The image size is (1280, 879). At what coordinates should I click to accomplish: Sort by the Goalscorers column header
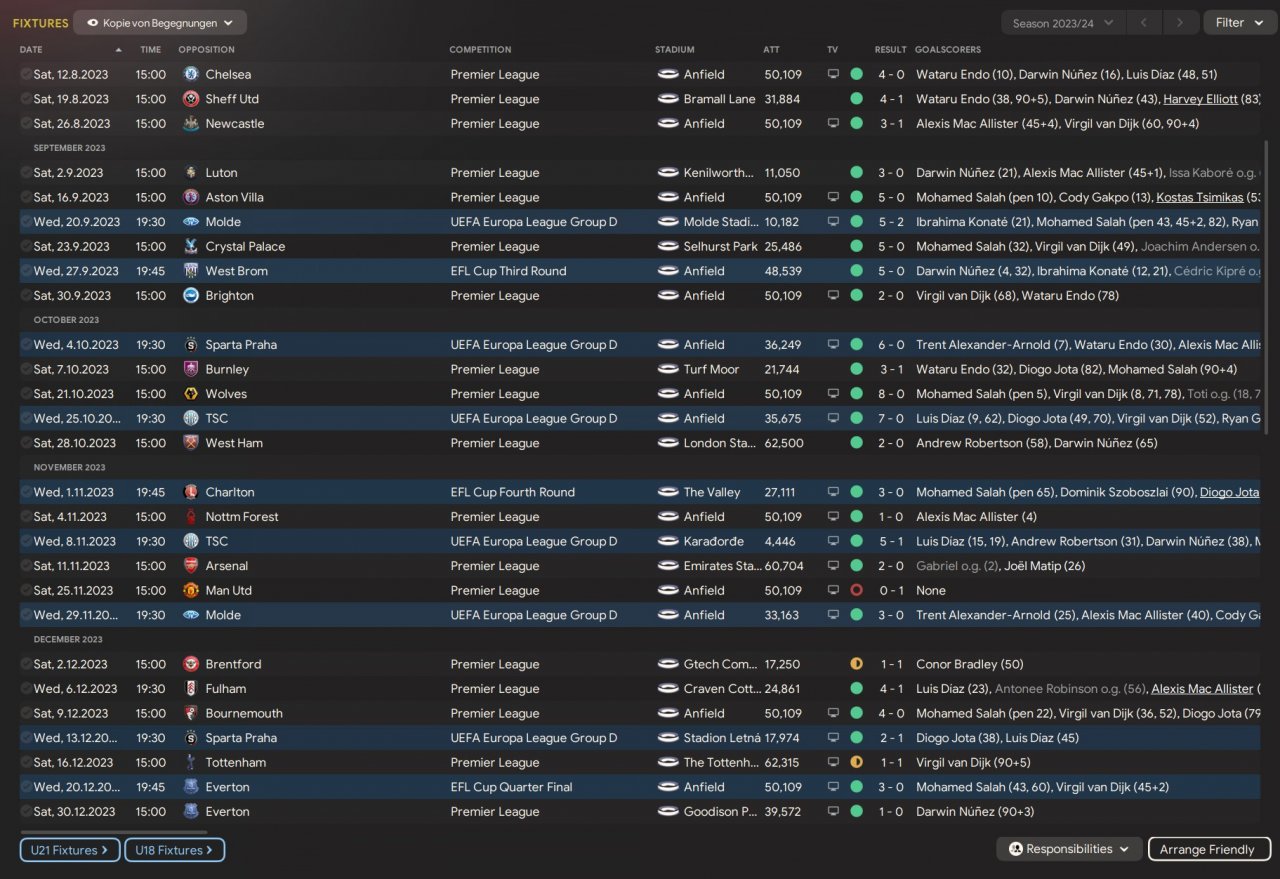947,49
